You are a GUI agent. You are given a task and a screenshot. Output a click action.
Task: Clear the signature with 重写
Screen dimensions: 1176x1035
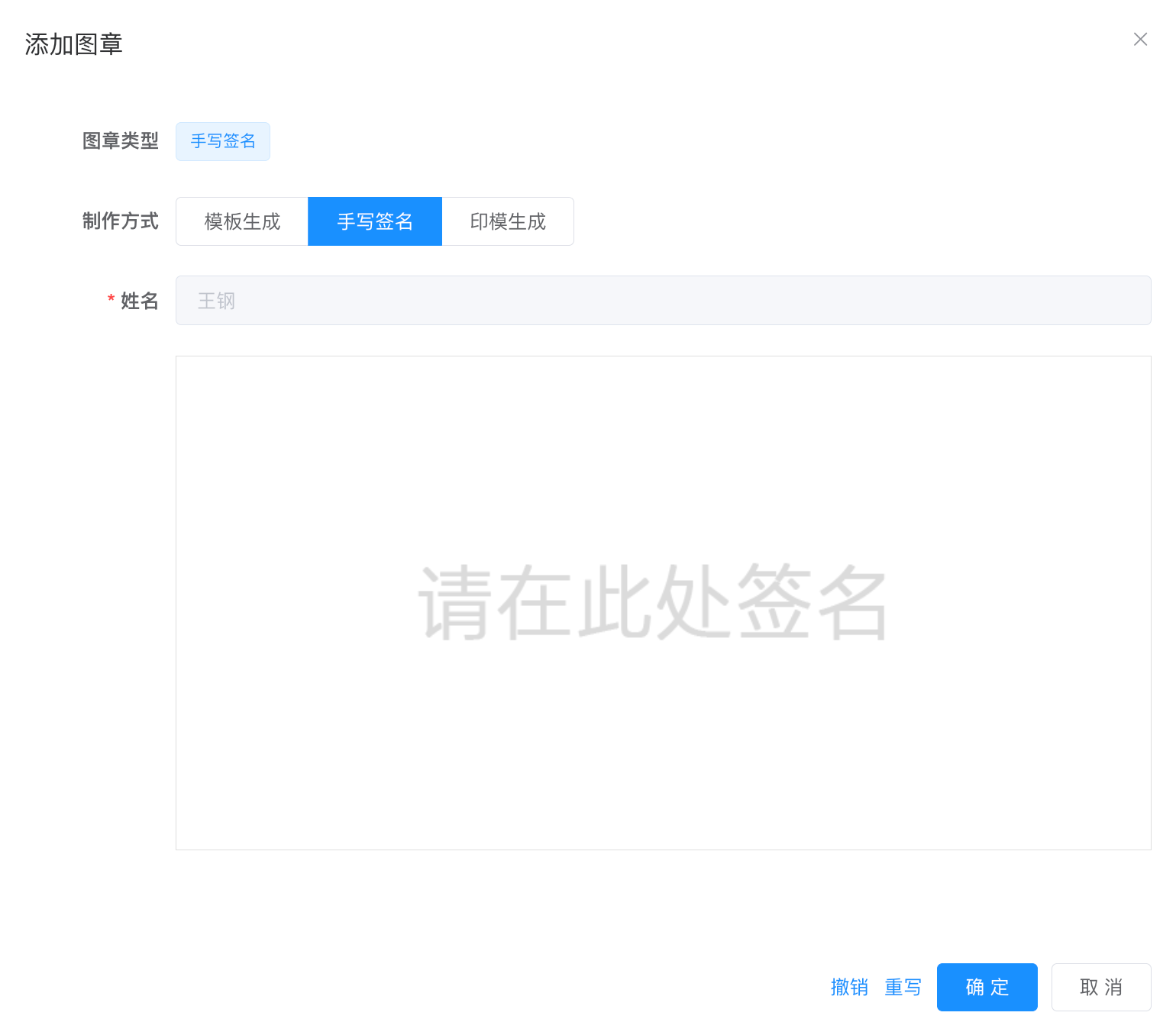tap(903, 987)
